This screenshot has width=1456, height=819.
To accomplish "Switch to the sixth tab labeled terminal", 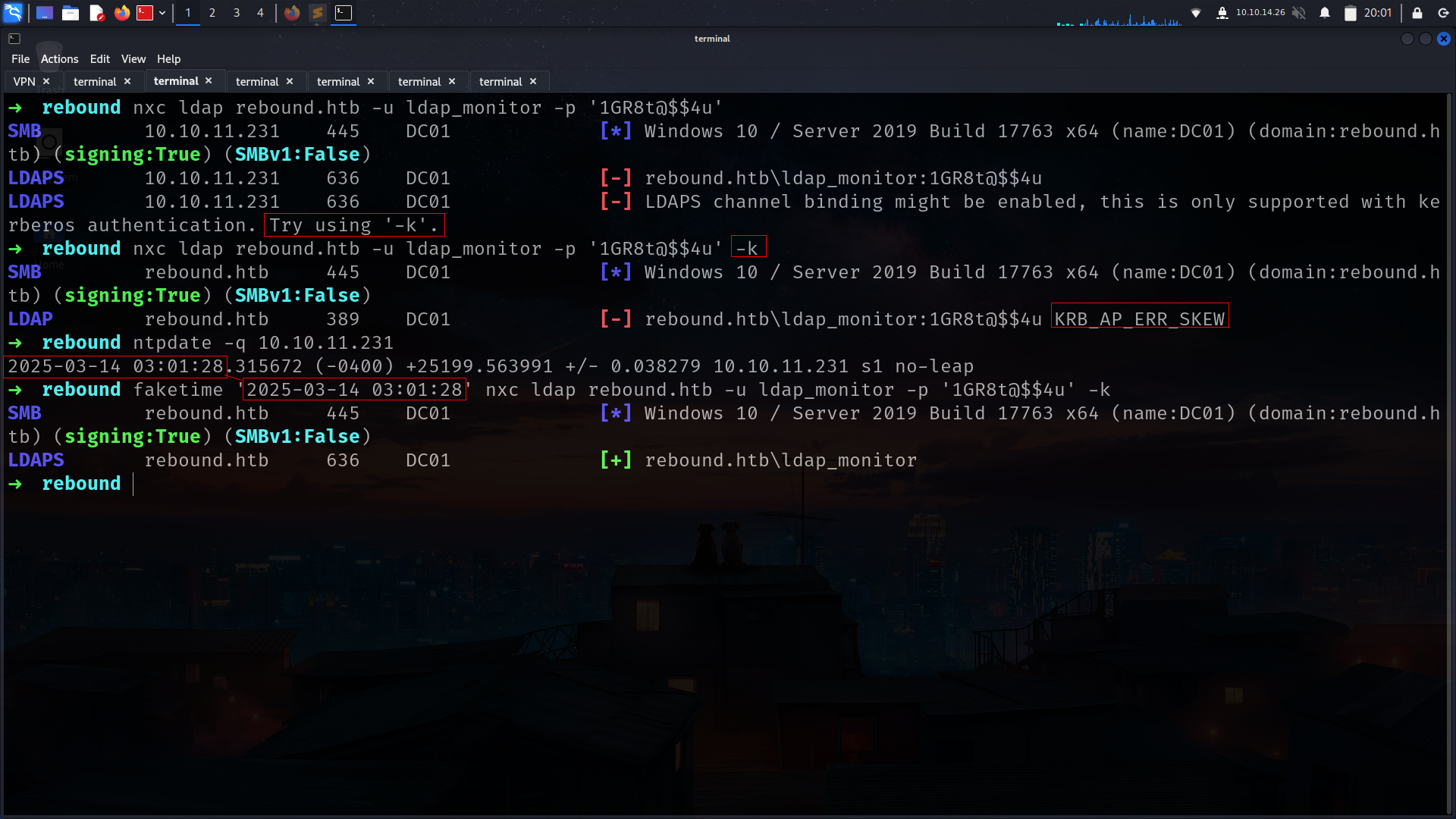I will [419, 81].
